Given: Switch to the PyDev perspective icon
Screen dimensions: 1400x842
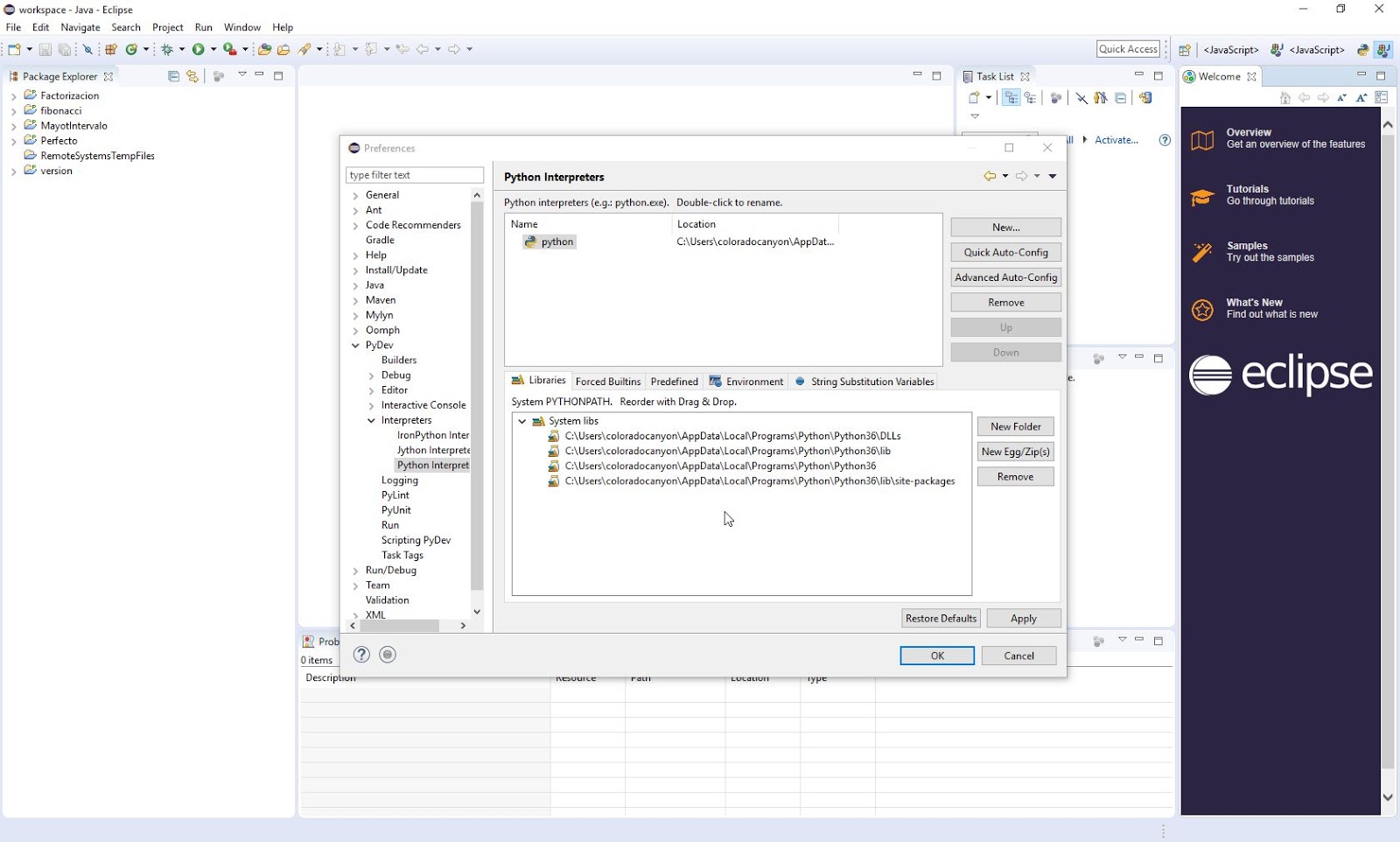Looking at the screenshot, I should pyautogui.click(x=1363, y=50).
